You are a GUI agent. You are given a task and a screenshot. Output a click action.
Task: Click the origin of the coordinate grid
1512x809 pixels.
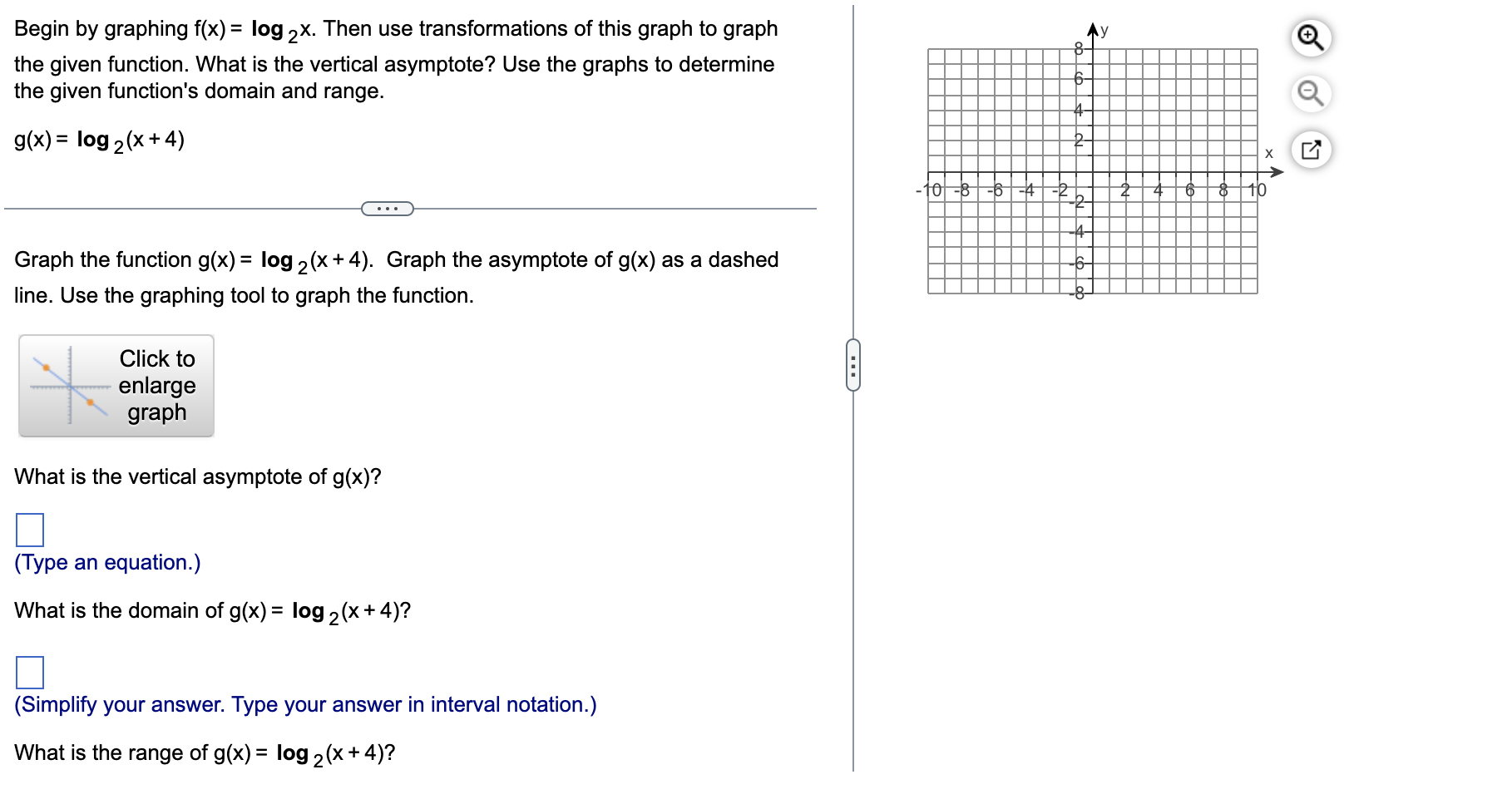[1091, 172]
